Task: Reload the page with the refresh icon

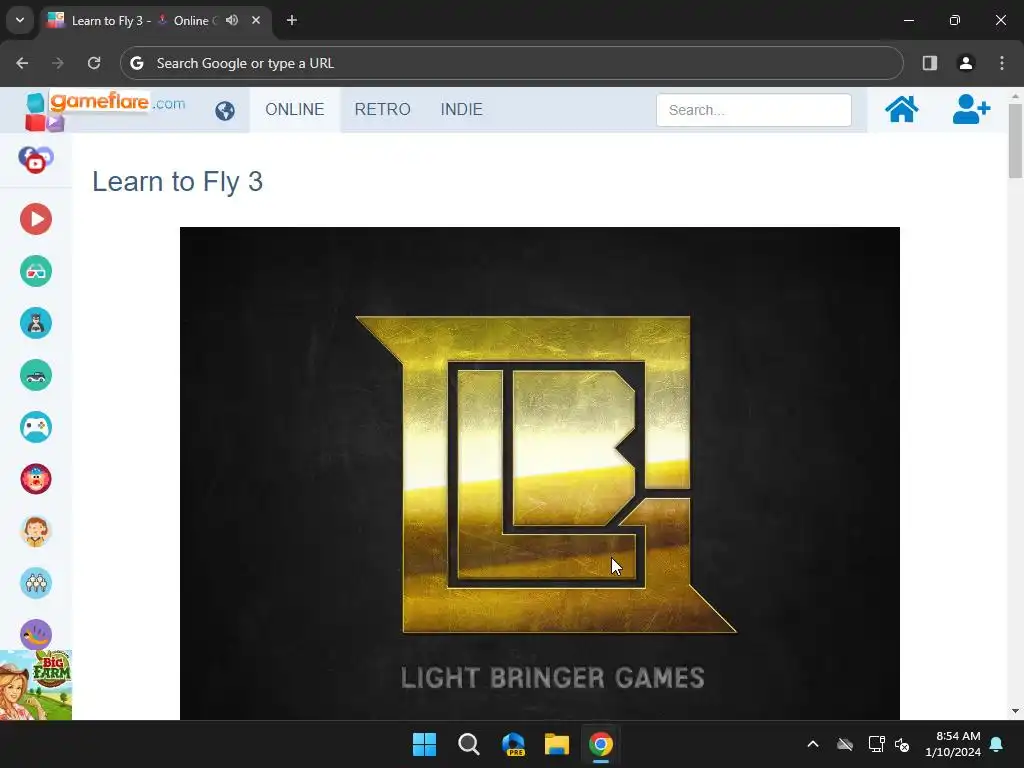Action: 94,63
